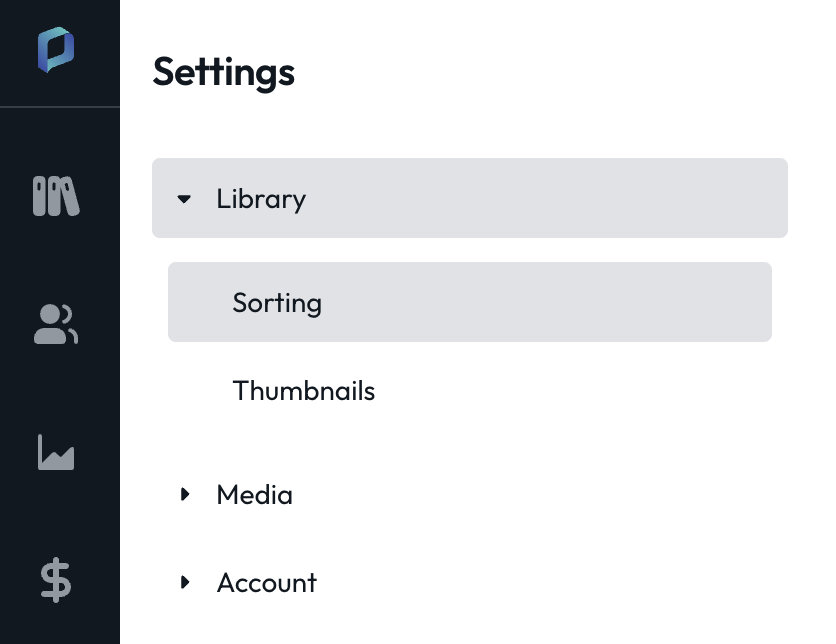Screen dimensions: 836x644
Task: Expand the Media section arrow
Action: [x=185, y=494]
